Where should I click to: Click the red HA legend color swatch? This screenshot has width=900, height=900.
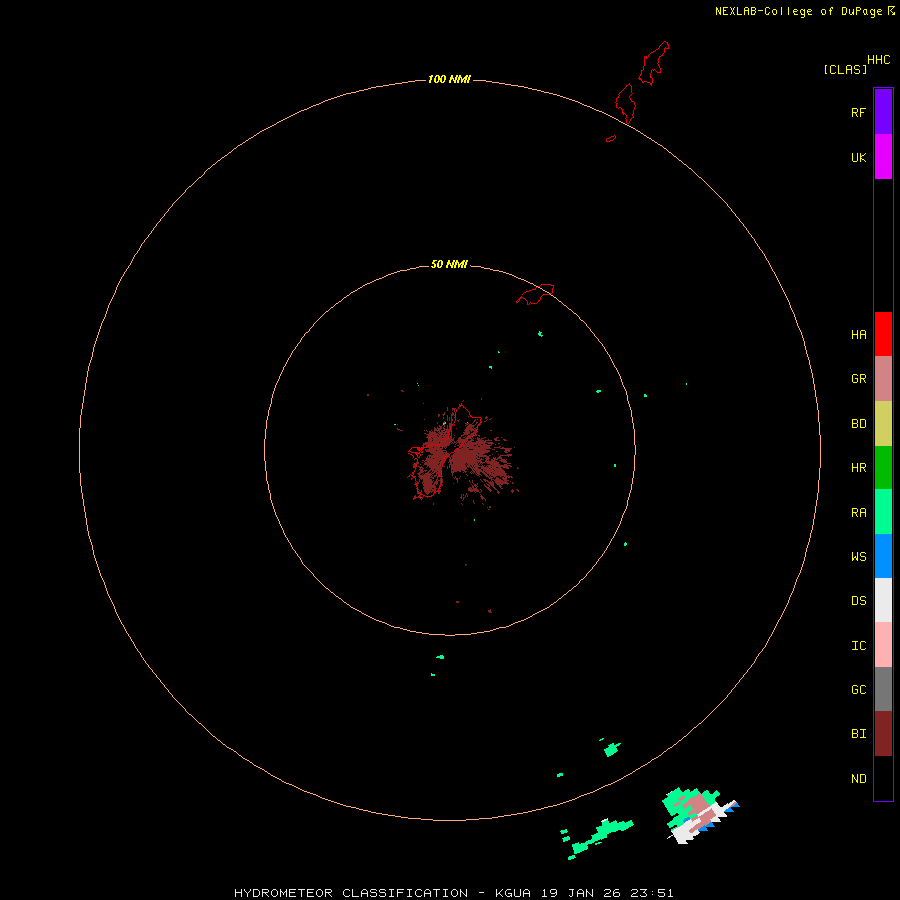(883, 334)
